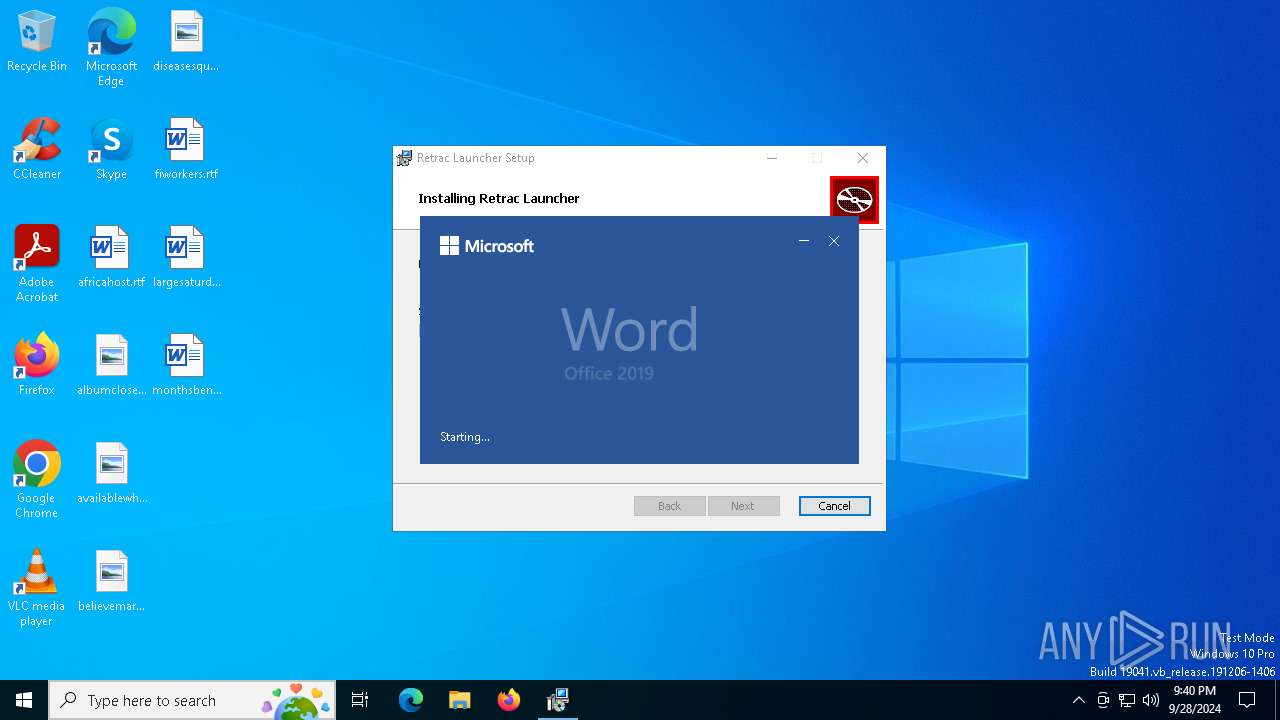The height and width of the screenshot is (720, 1280).
Task: Open the Windows Start menu
Action: (x=24, y=700)
